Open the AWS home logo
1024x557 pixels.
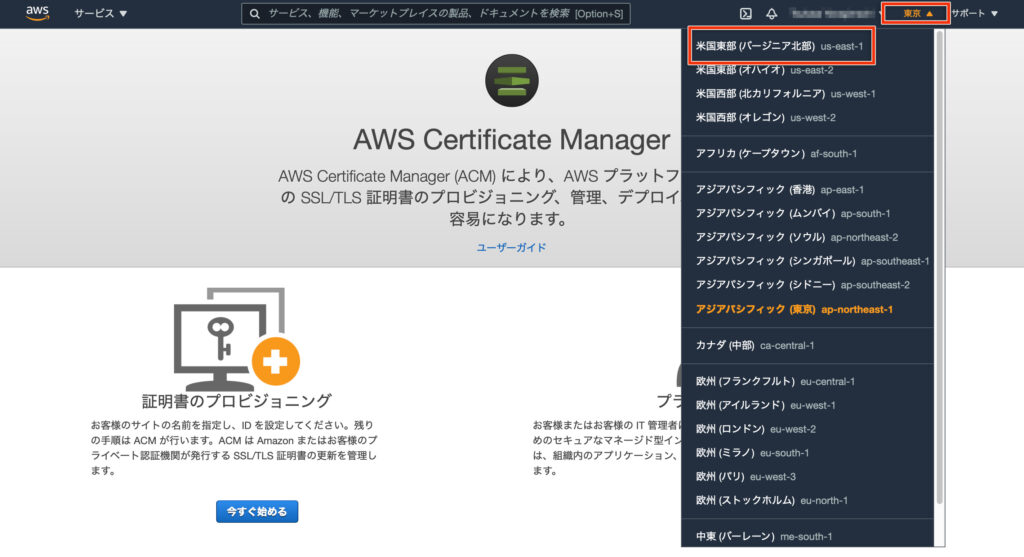(37, 13)
